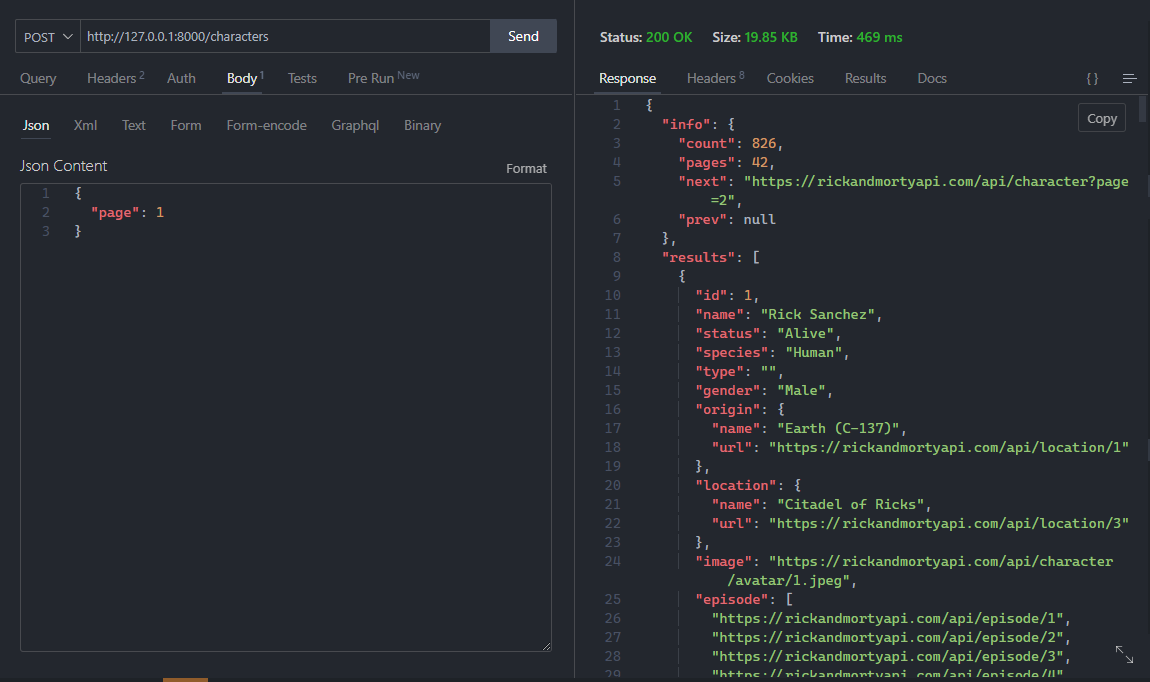Choose the Binary body type
1150x682 pixels.
point(422,125)
